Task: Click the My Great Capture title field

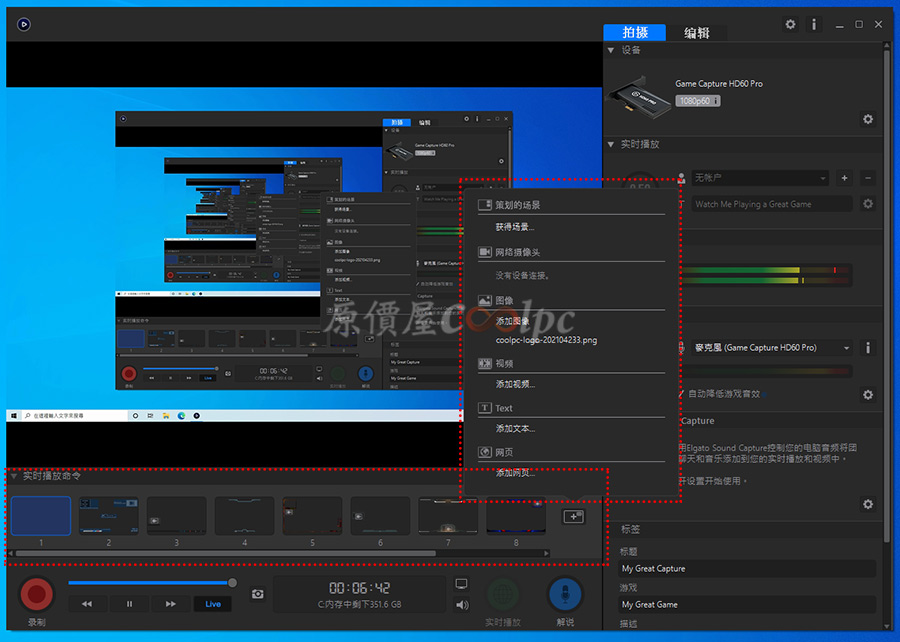Action: [747, 569]
